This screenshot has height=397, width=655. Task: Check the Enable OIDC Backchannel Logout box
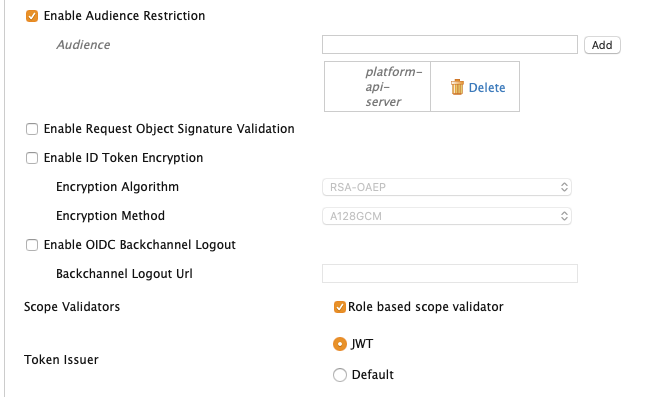tap(32, 245)
